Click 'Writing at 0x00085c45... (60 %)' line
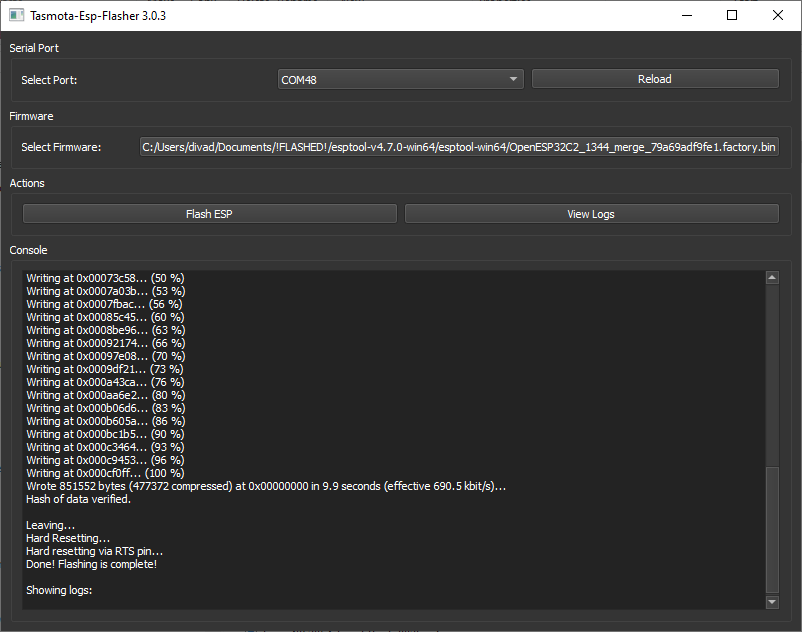Screen dimensions: 802x632 click(105, 317)
